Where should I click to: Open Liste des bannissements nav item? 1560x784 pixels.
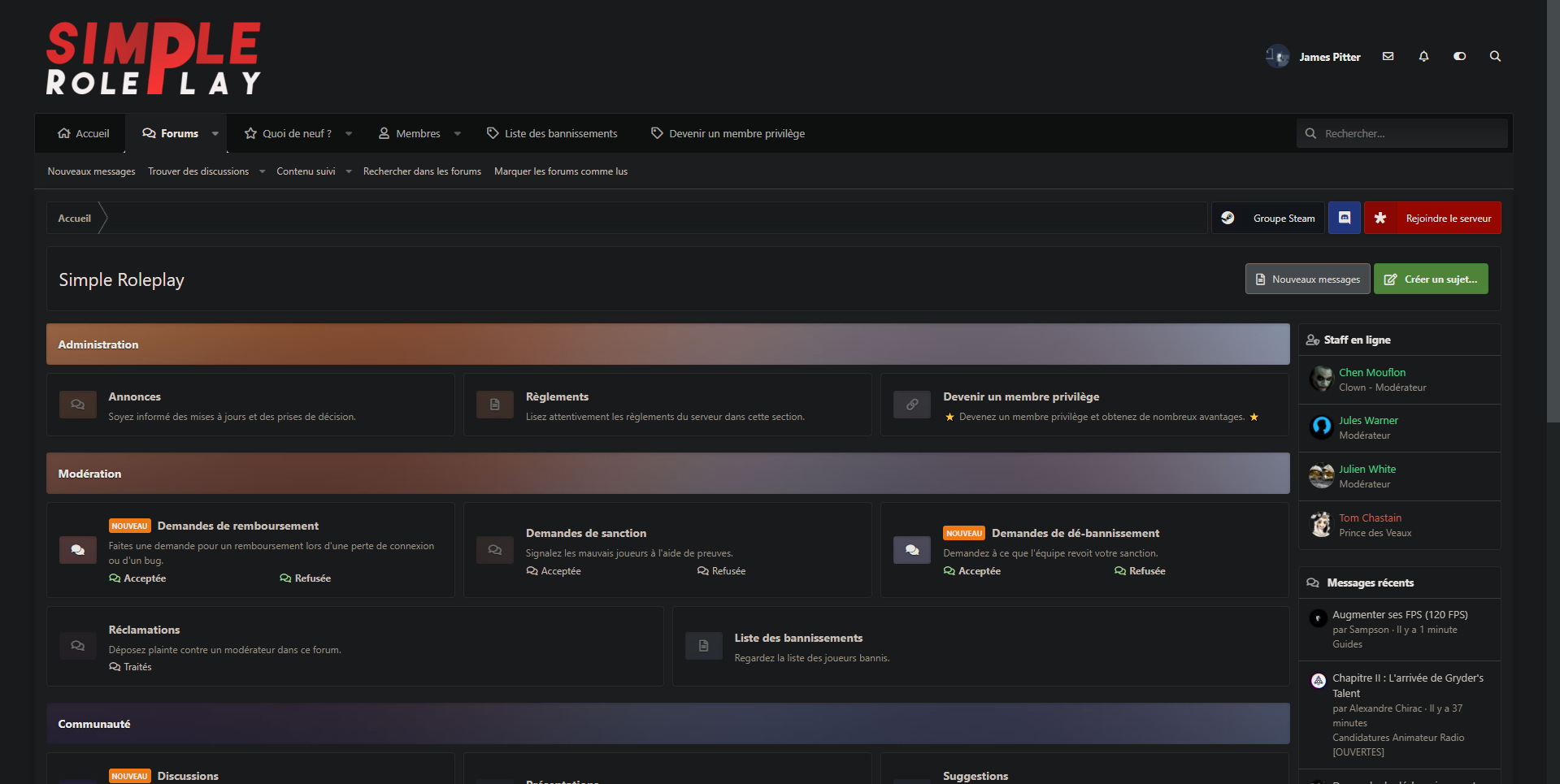[x=552, y=134]
